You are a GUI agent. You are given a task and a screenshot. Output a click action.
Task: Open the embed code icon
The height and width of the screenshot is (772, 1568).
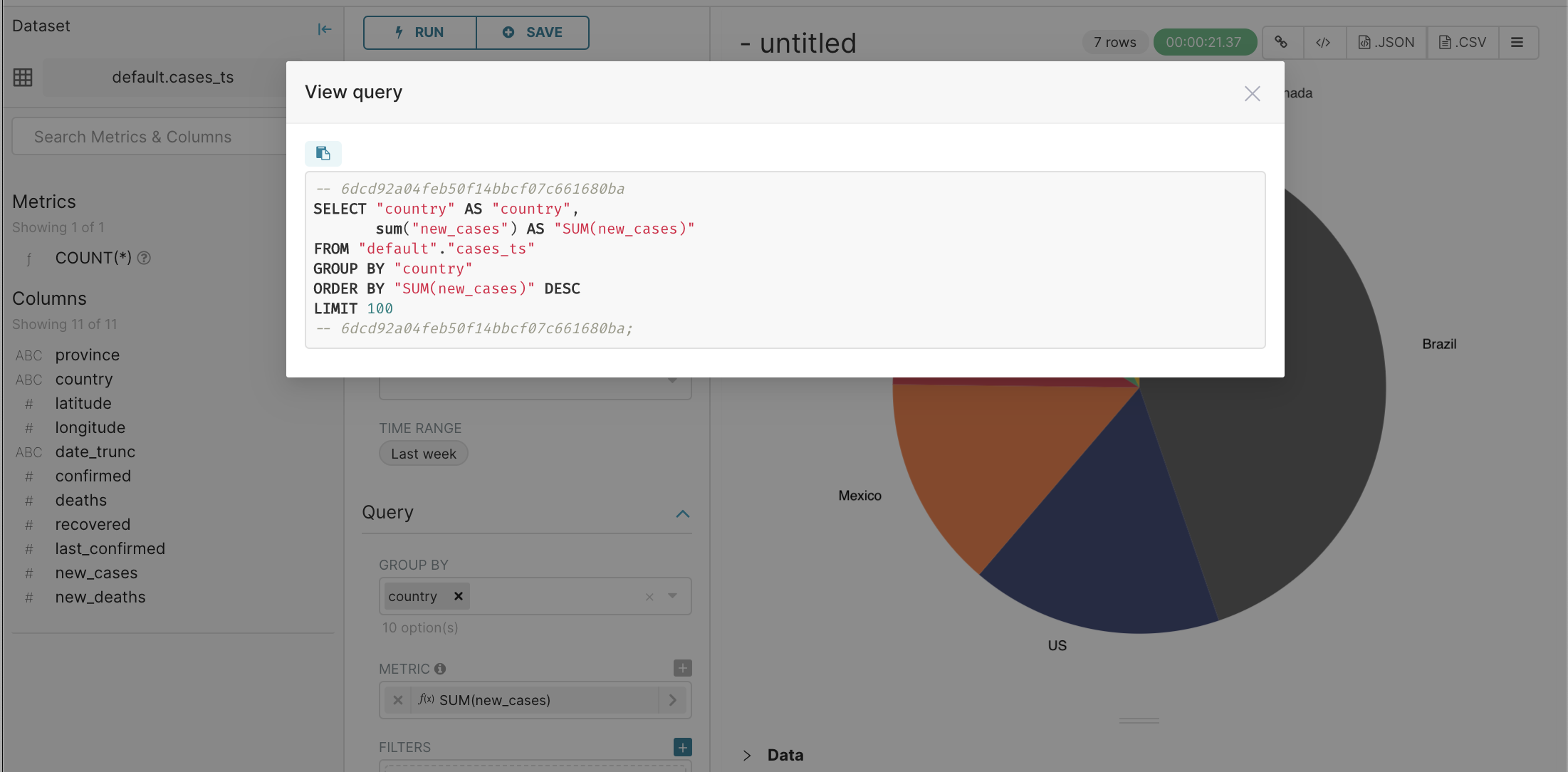pos(1323,42)
